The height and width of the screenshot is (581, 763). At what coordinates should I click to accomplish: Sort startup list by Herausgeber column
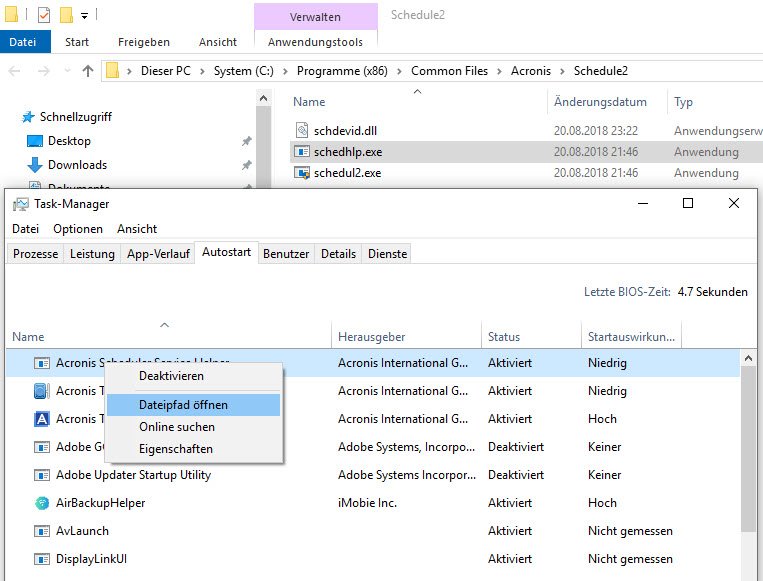tap(406, 336)
